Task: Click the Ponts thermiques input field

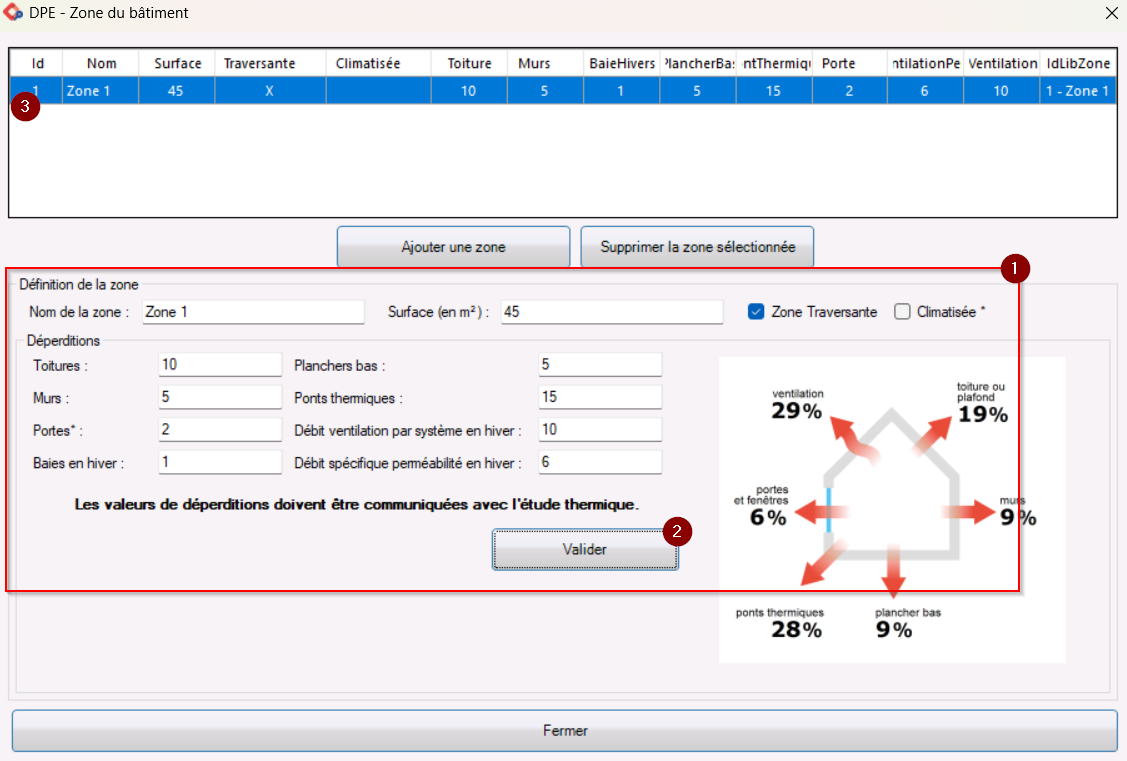Action: pyautogui.click(x=600, y=397)
